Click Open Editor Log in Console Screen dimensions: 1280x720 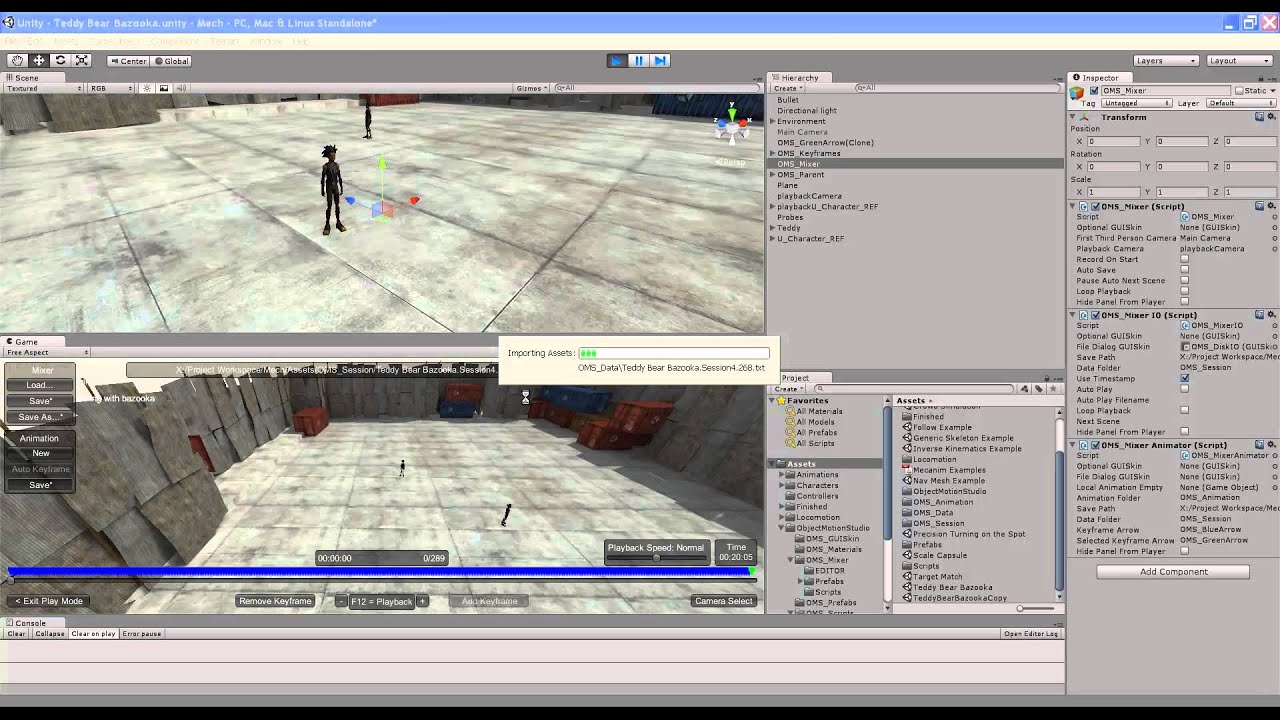pos(1031,634)
